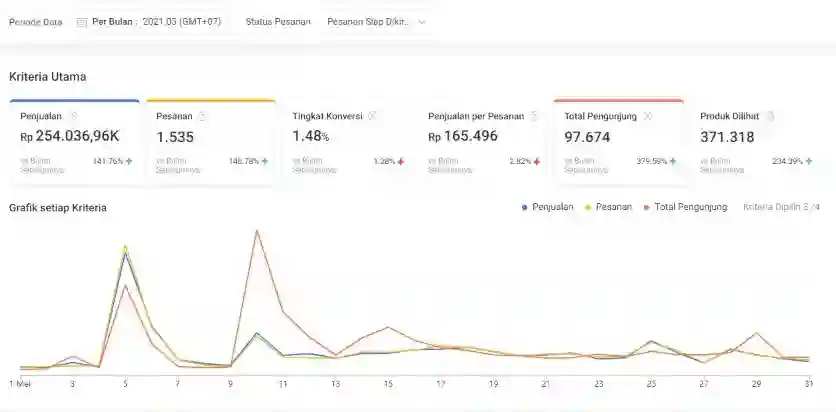Click the 1,48% conversion rate value
This screenshot has width=836, height=412.
click(x=310, y=136)
